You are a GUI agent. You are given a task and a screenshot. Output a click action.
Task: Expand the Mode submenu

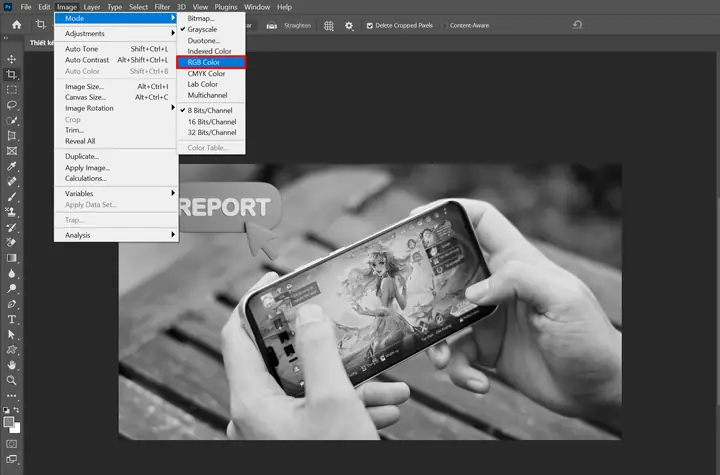point(116,18)
